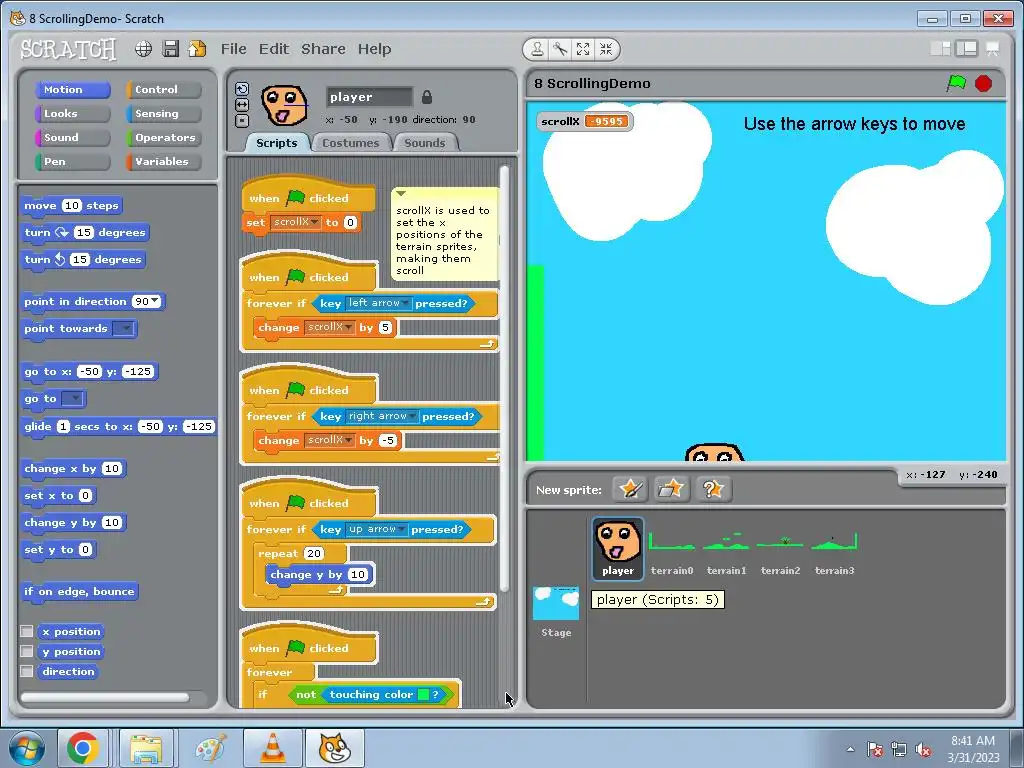Image resolution: width=1024 pixels, height=768 pixels.
Task: Toggle the sprite drag lock icon
Action: [x=426, y=97]
